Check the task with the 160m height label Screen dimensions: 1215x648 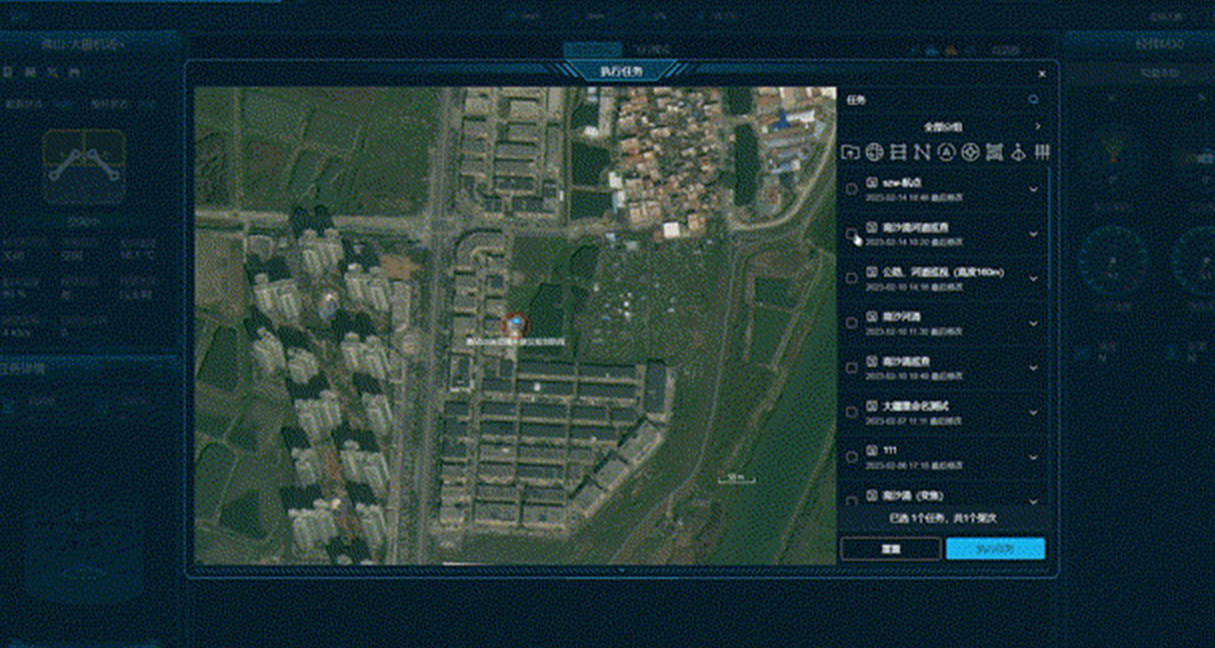852,278
